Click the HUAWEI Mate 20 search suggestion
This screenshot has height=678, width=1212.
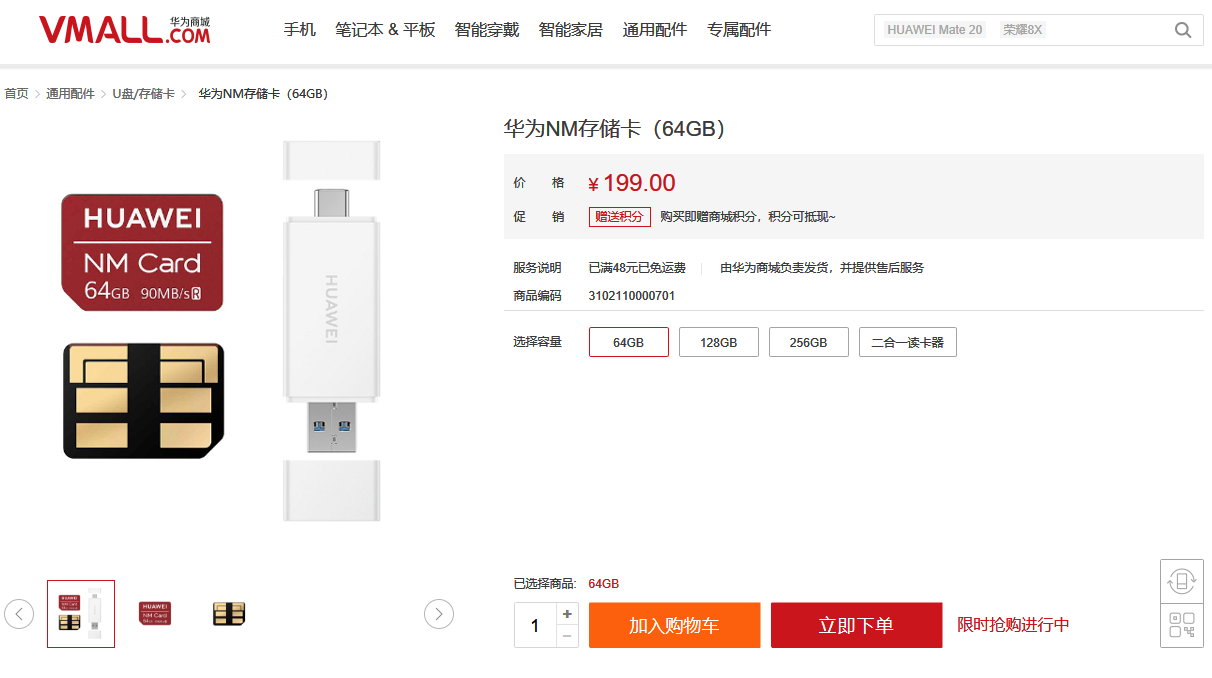coord(932,29)
